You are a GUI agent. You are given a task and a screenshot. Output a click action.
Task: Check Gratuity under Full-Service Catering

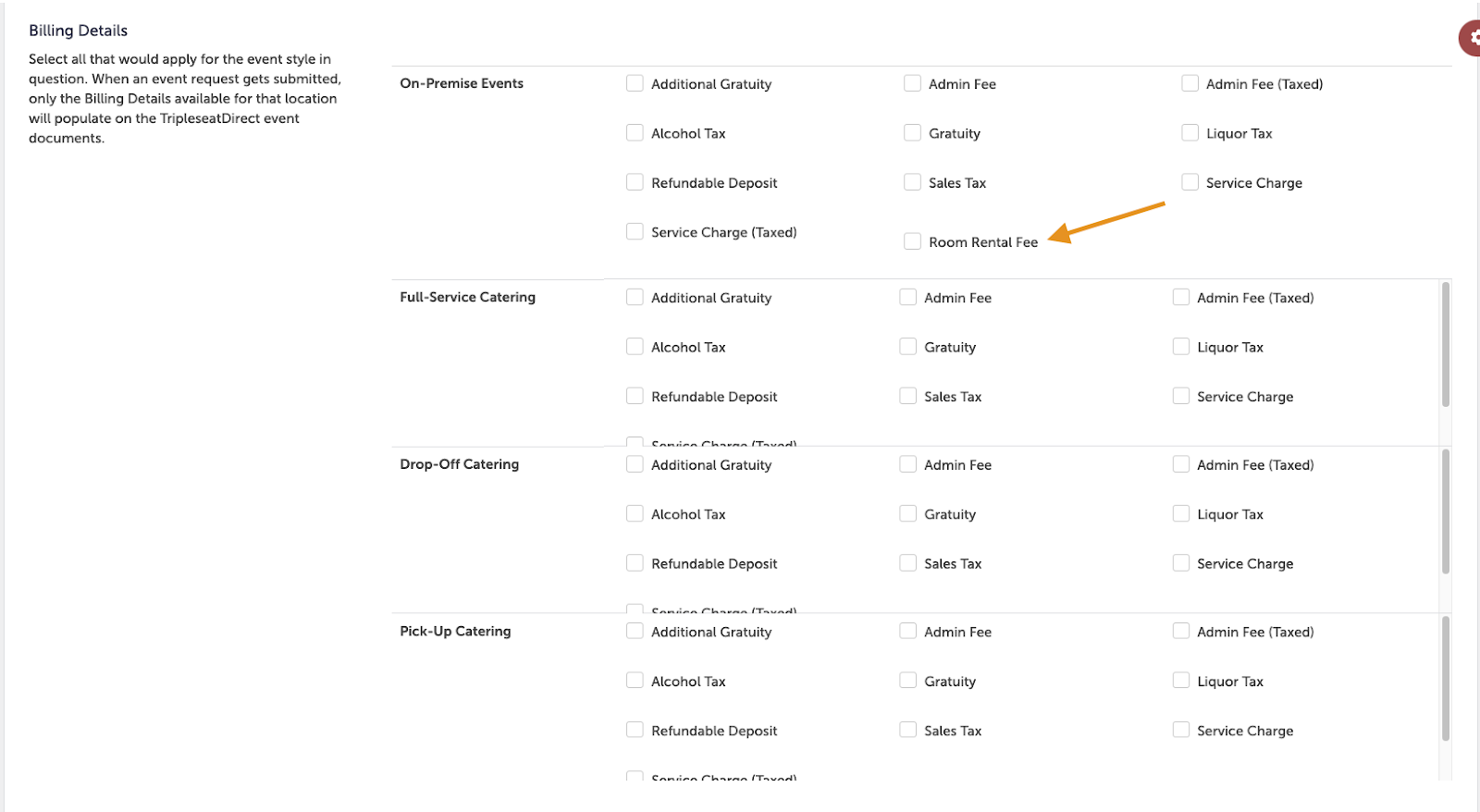pos(907,347)
